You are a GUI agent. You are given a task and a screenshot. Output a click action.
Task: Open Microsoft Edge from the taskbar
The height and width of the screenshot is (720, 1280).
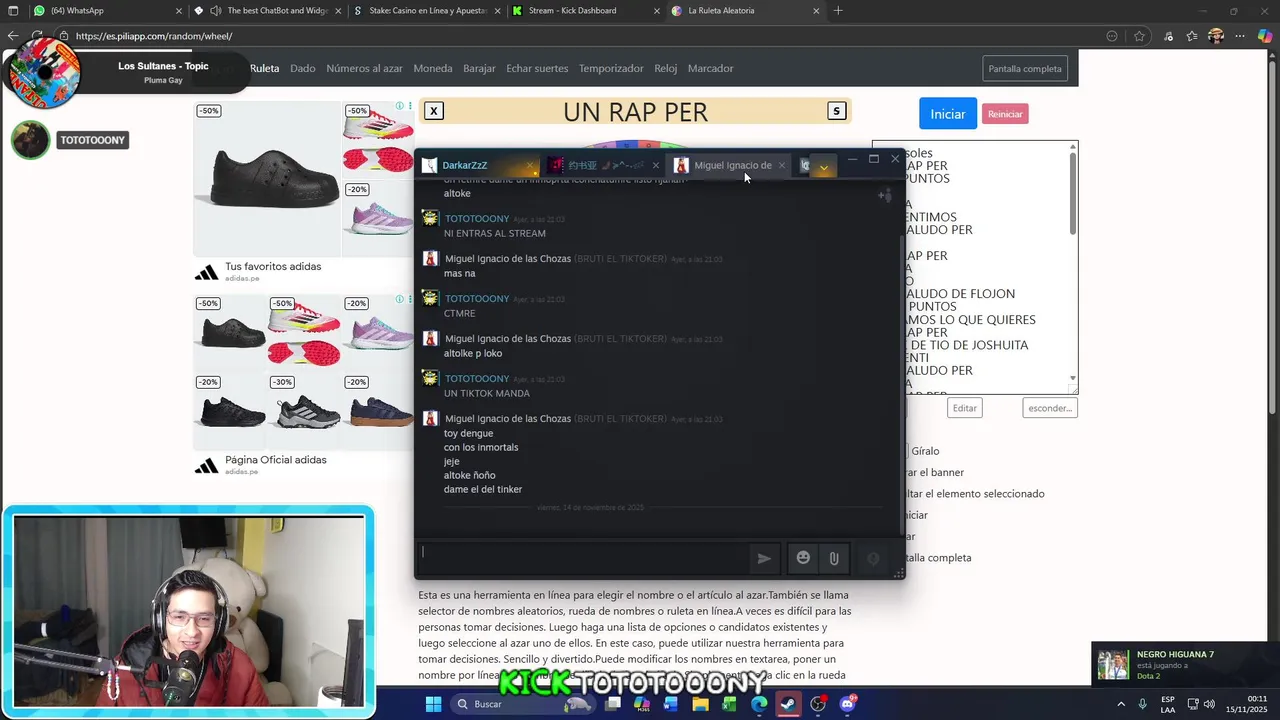coord(759,704)
